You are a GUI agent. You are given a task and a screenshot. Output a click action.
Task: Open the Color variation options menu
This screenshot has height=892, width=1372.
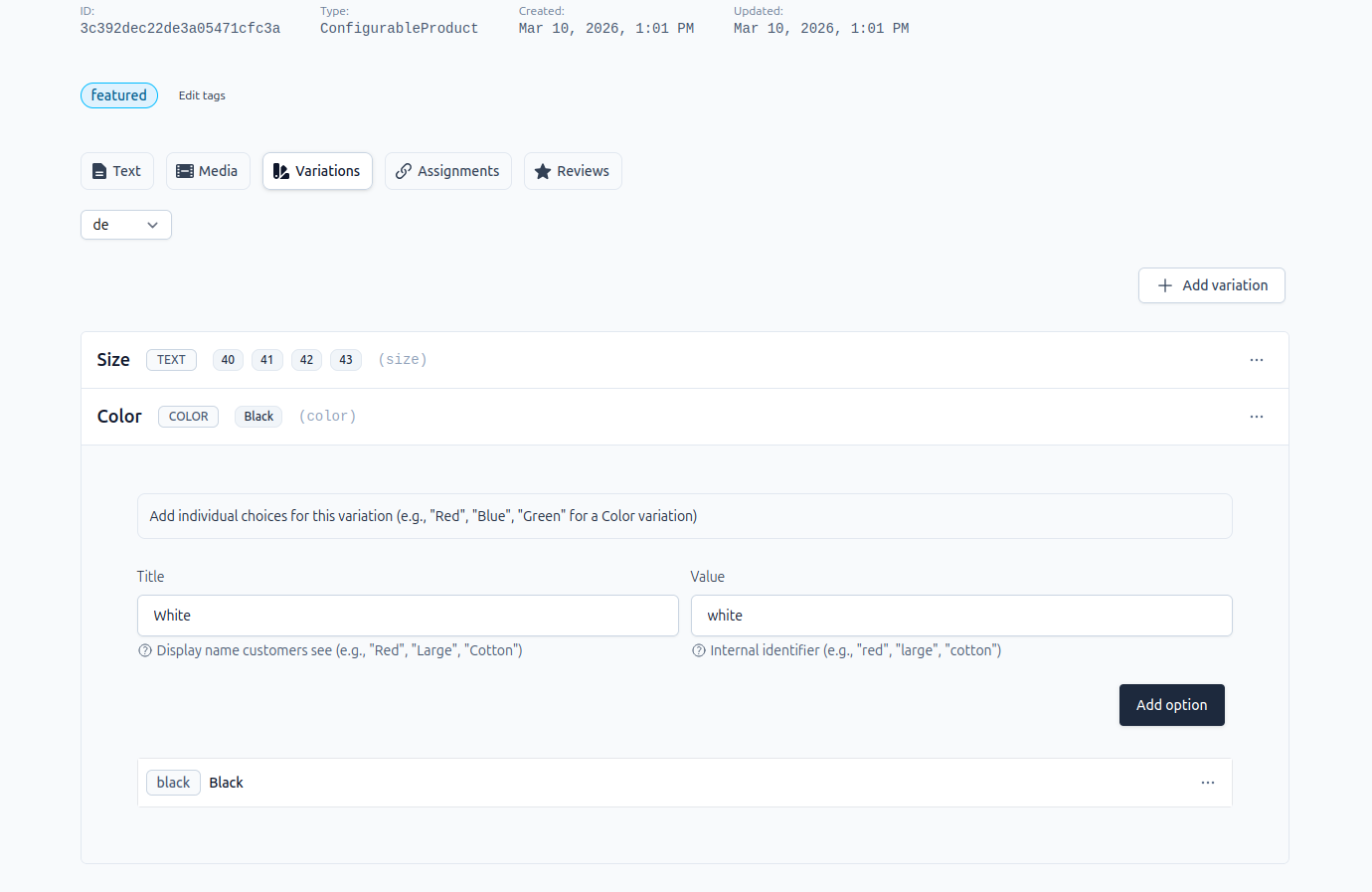[1257, 417]
